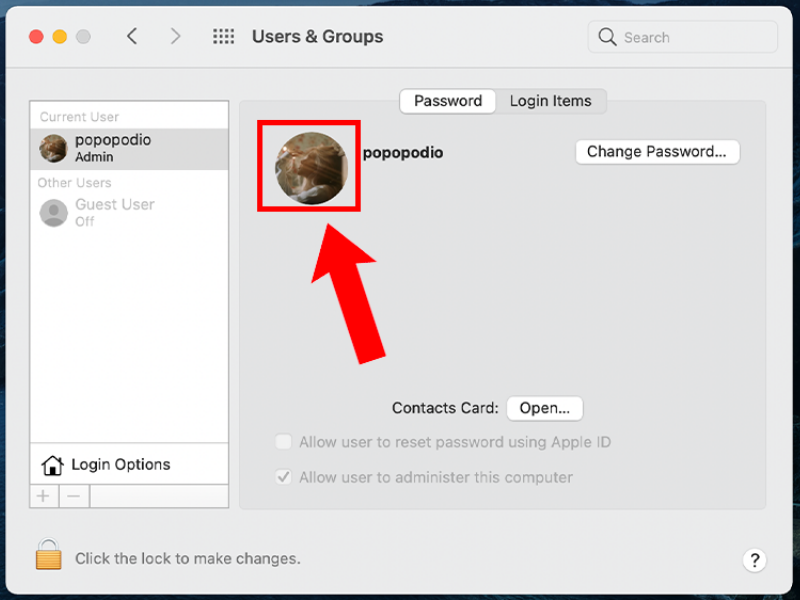Switch to the Password tab
The image size is (800, 600).
pos(447,101)
